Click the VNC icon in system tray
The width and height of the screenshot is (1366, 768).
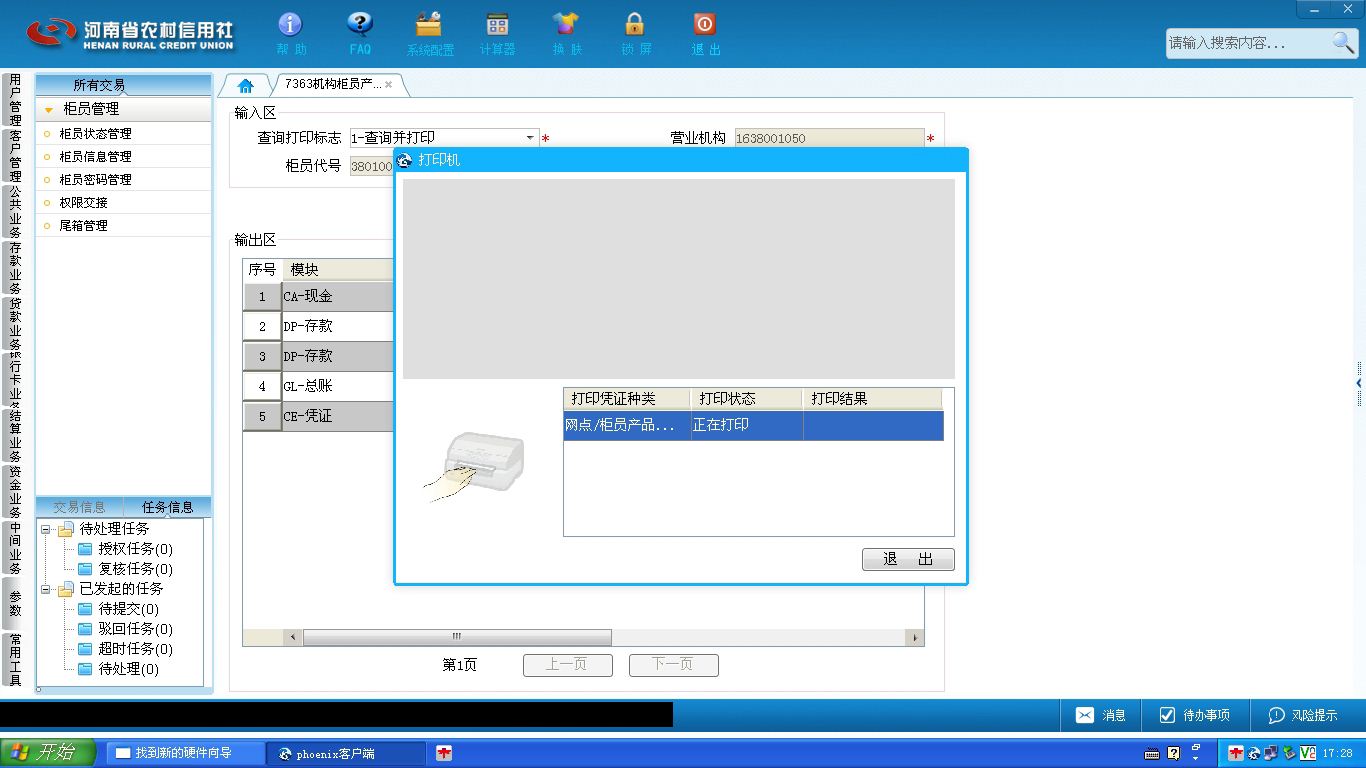[1307, 753]
